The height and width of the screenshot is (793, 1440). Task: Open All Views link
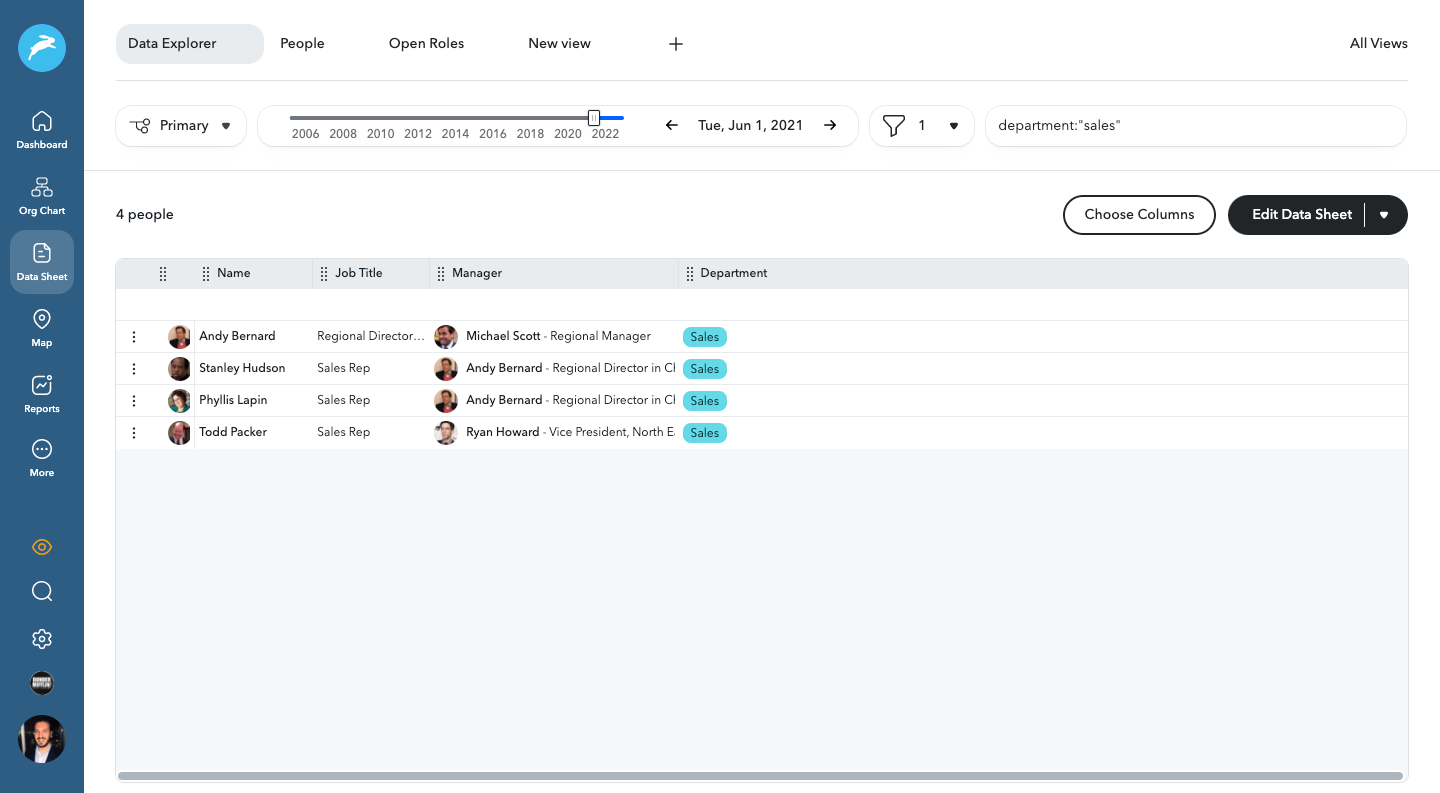[1378, 44]
